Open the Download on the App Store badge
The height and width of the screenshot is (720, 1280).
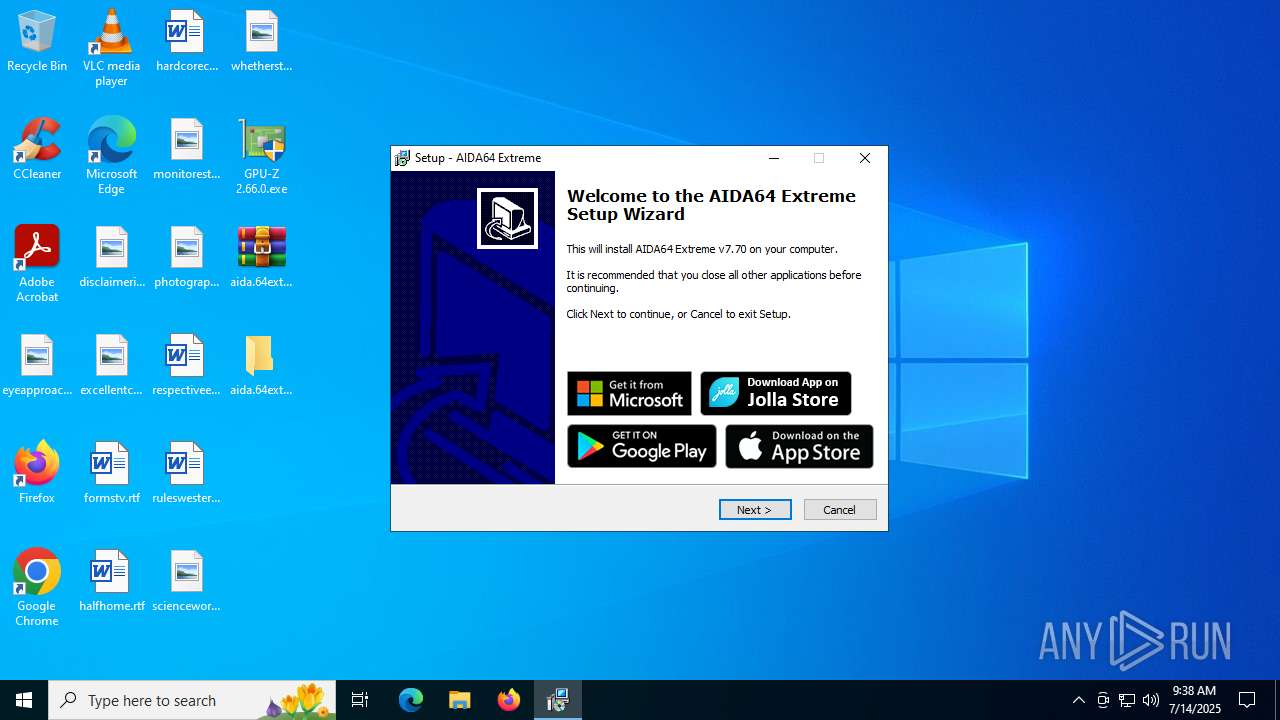(799, 446)
